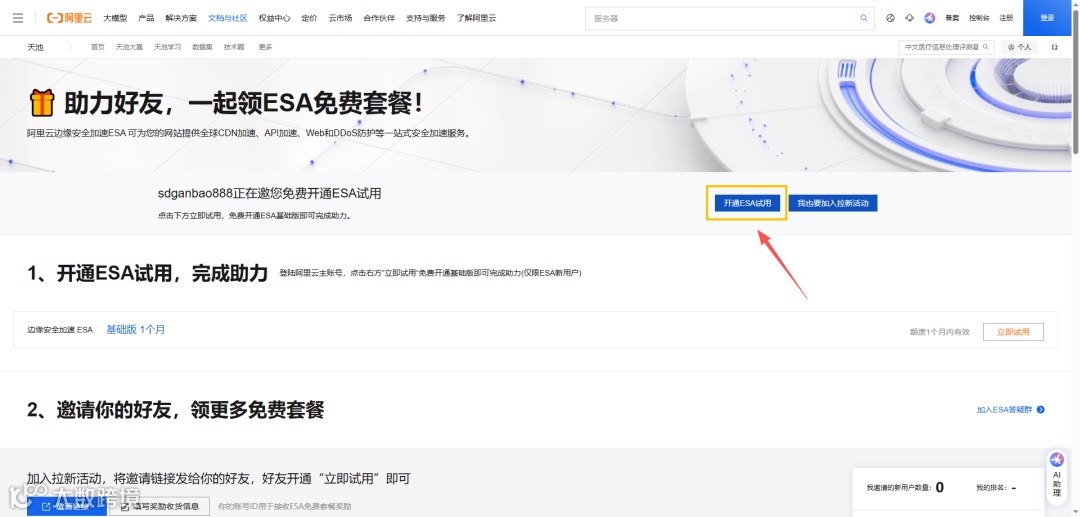This screenshot has width=1080, height=517.
Task: Open the 合作伙伴 menu item
Action: (380, 18)
